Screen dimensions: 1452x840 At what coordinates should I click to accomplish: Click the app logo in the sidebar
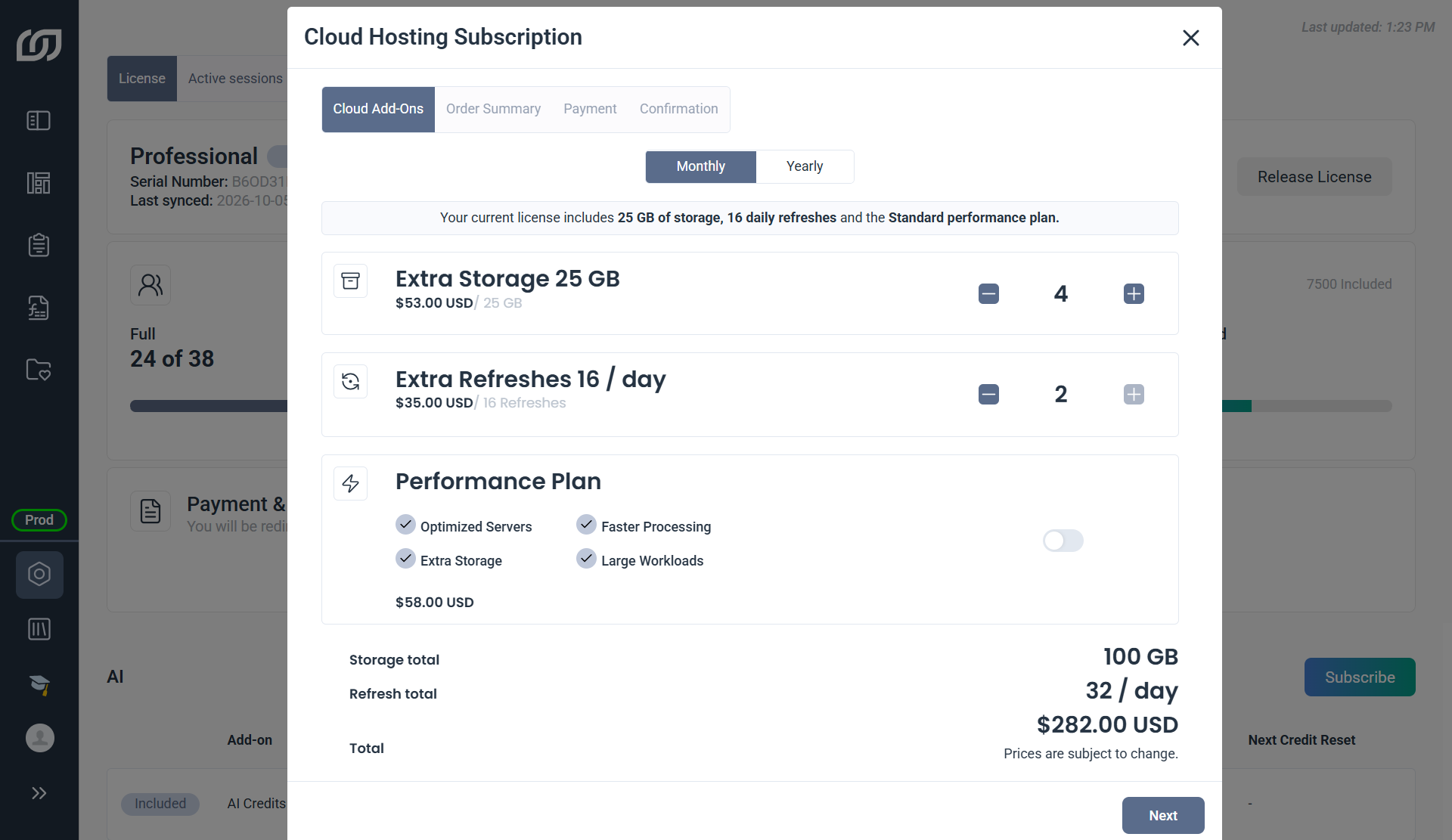[x=39, y=45]
